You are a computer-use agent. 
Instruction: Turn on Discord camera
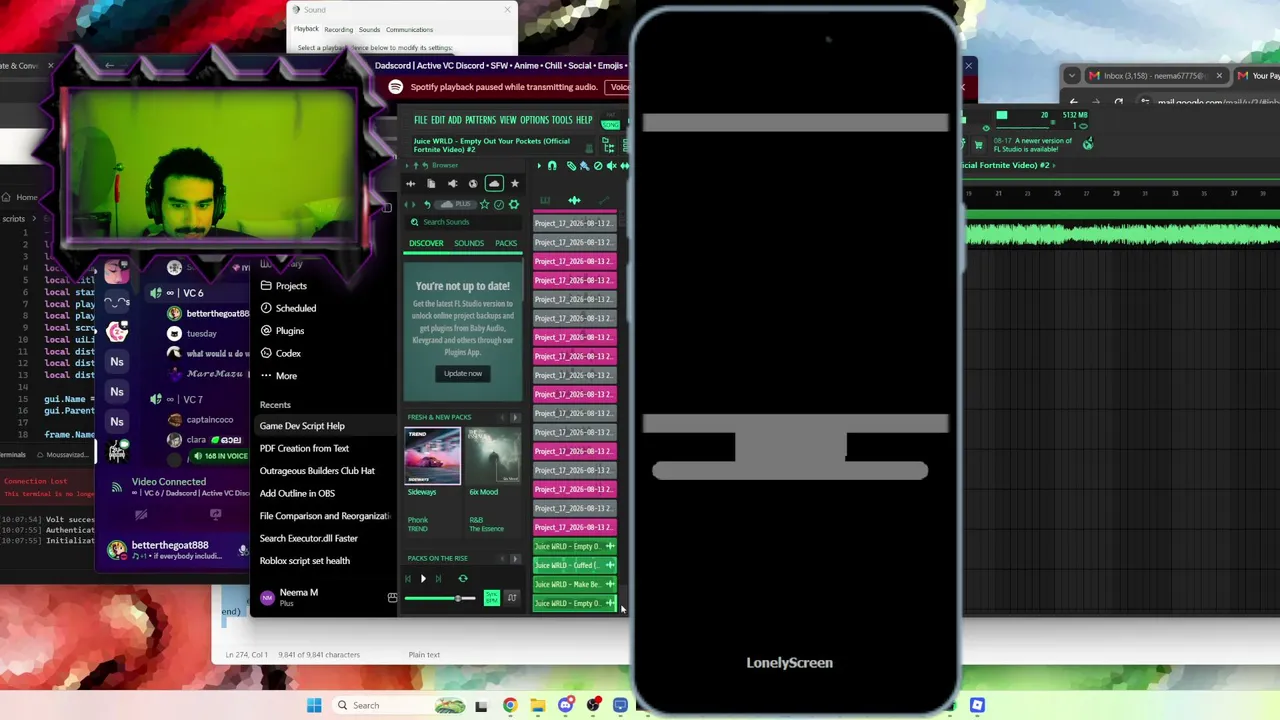click(x=141, y=515)
